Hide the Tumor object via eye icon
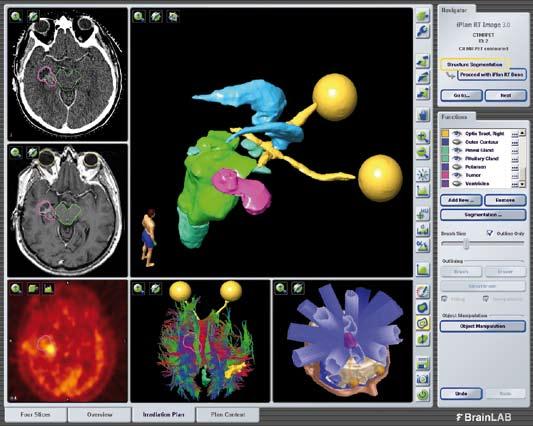The image size is (533, 426). point(457,175)
